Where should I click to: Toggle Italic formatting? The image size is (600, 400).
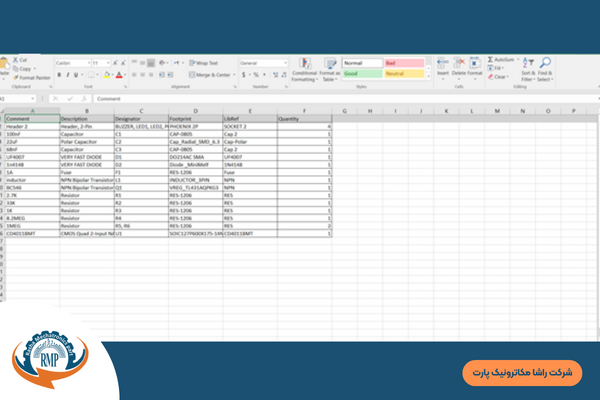tap(68, 74)
